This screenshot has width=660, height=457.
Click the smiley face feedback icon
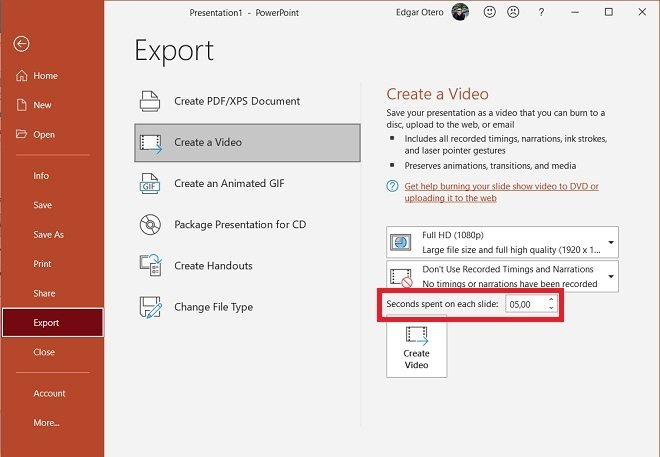(490, 12)
